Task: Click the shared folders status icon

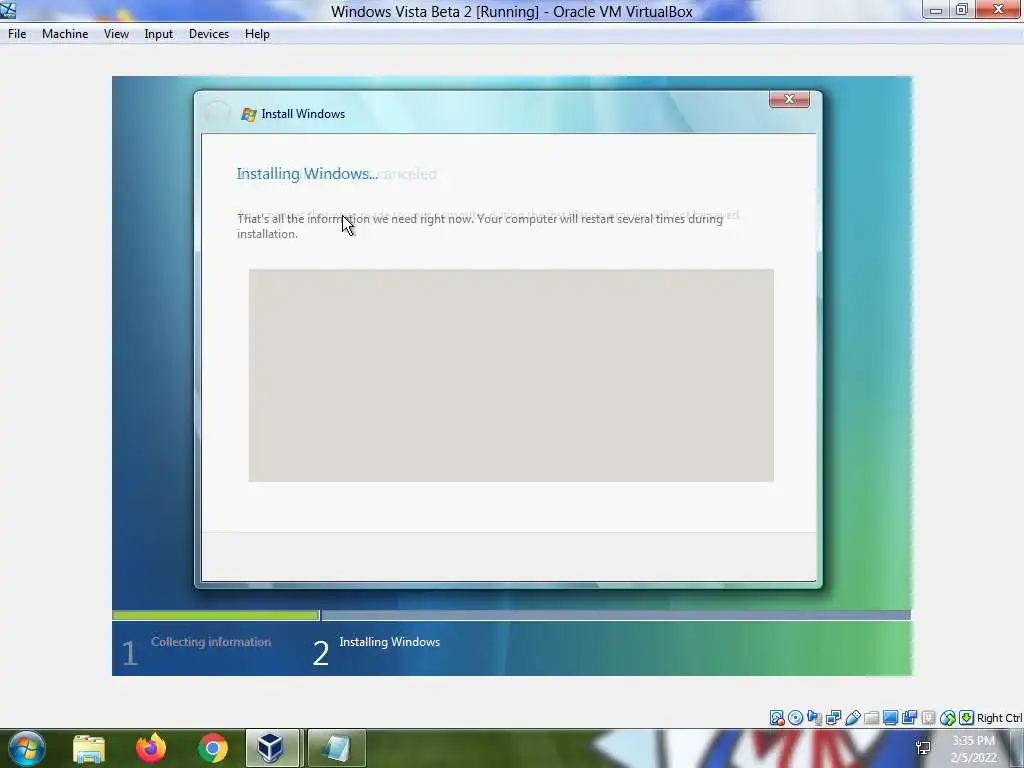Action: [871, 718]
